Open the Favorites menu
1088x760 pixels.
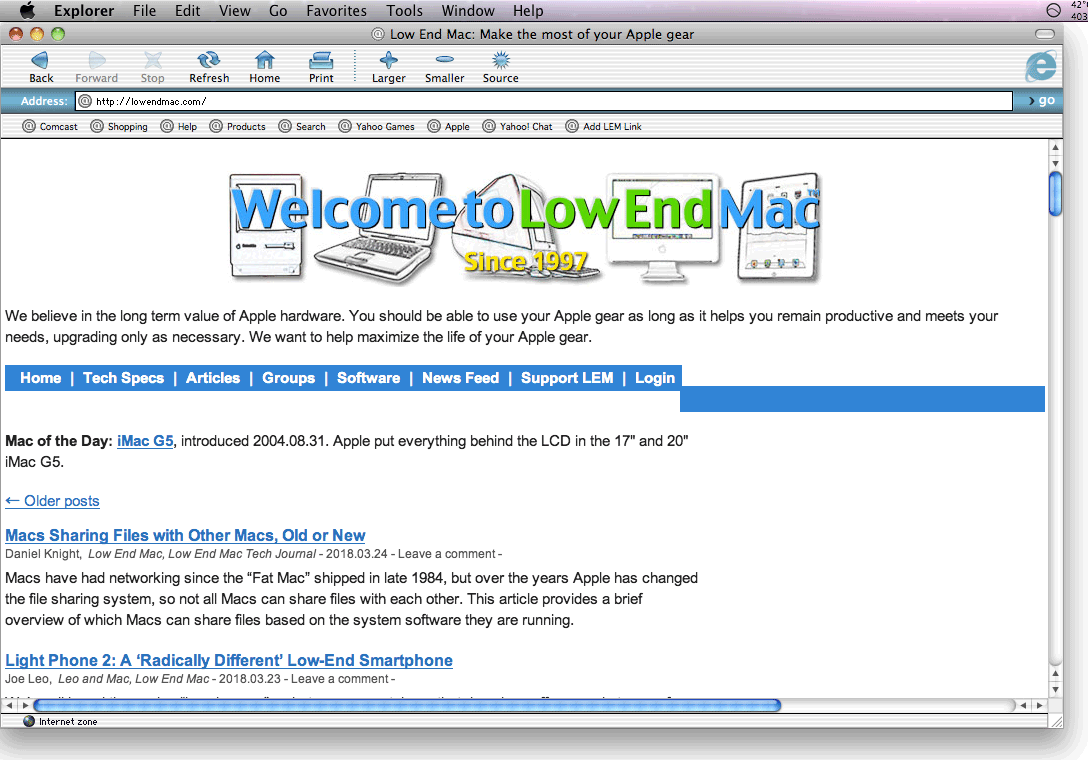pyautogui.click(x=336, y=11)
